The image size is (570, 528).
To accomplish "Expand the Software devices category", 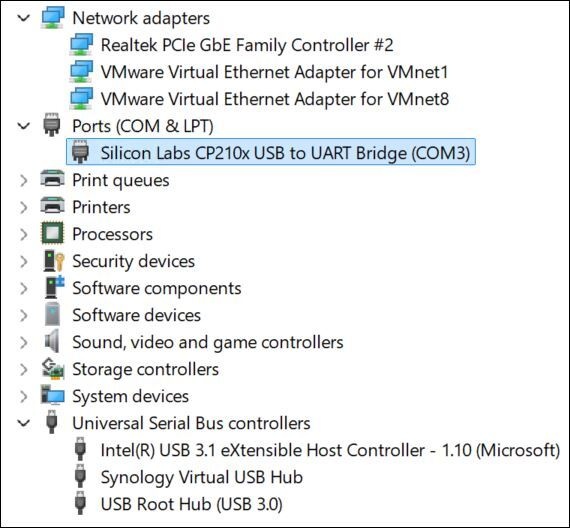I will point(24,315).
